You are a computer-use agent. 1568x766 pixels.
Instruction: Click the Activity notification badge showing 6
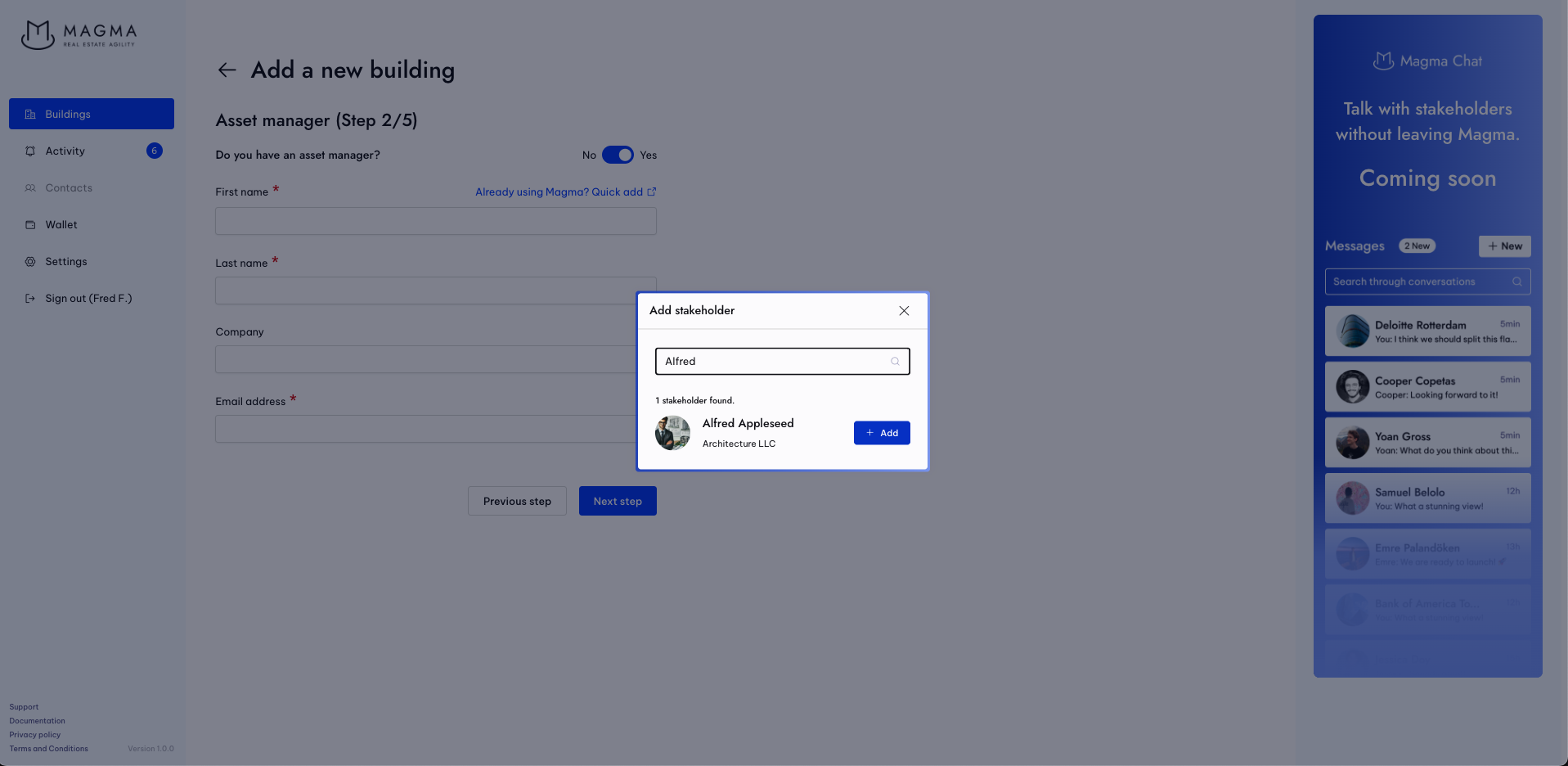tap(154, 151)
